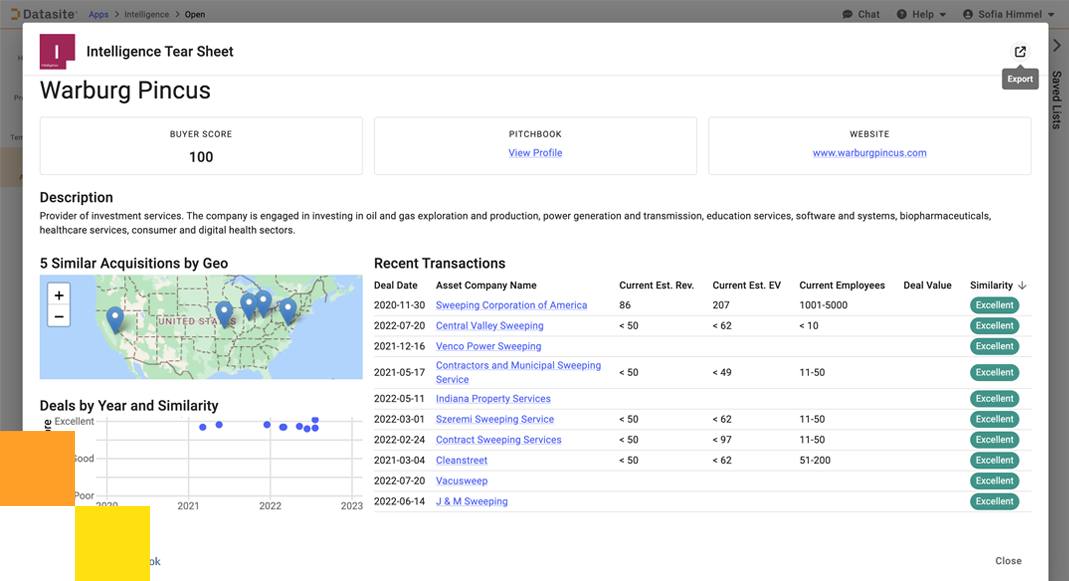Click the West Coast map pin
Viewport: 1069px width, 581px height.
115,318
